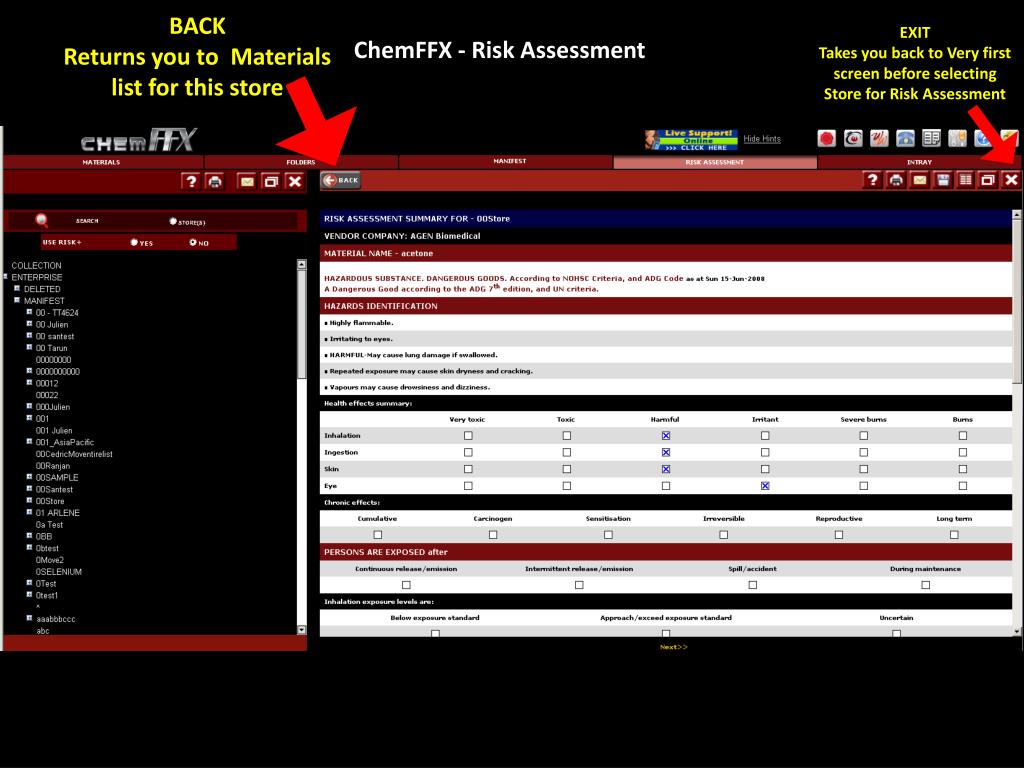
Task: Check Inhalation Very toxic checkbox
Action: [468, 436]
